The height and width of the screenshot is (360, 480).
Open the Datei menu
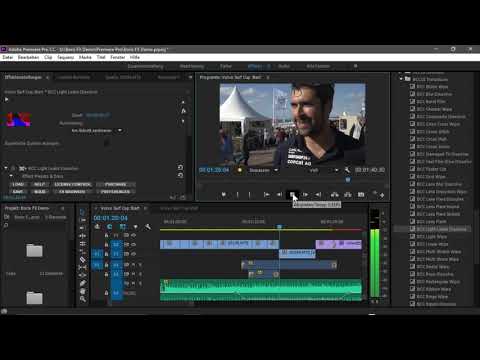pyautogui.click(x=8, y=57)
